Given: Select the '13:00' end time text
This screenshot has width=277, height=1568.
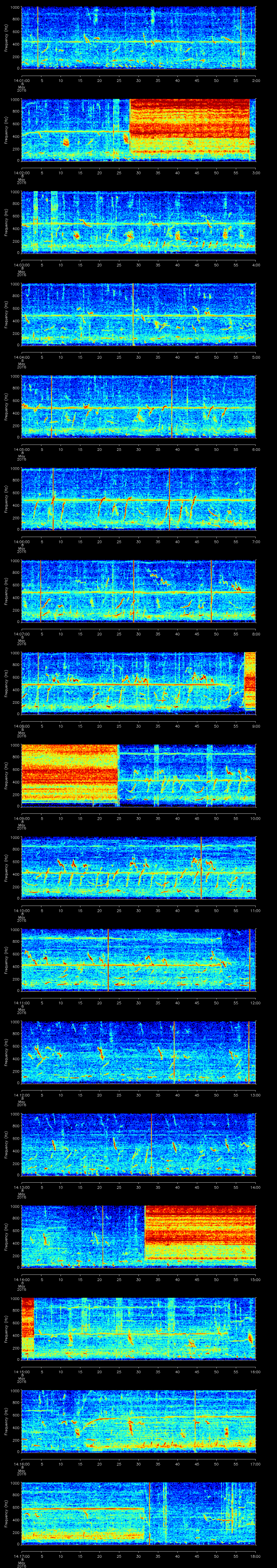Looking at the screenshot, I should [255, 1095].
